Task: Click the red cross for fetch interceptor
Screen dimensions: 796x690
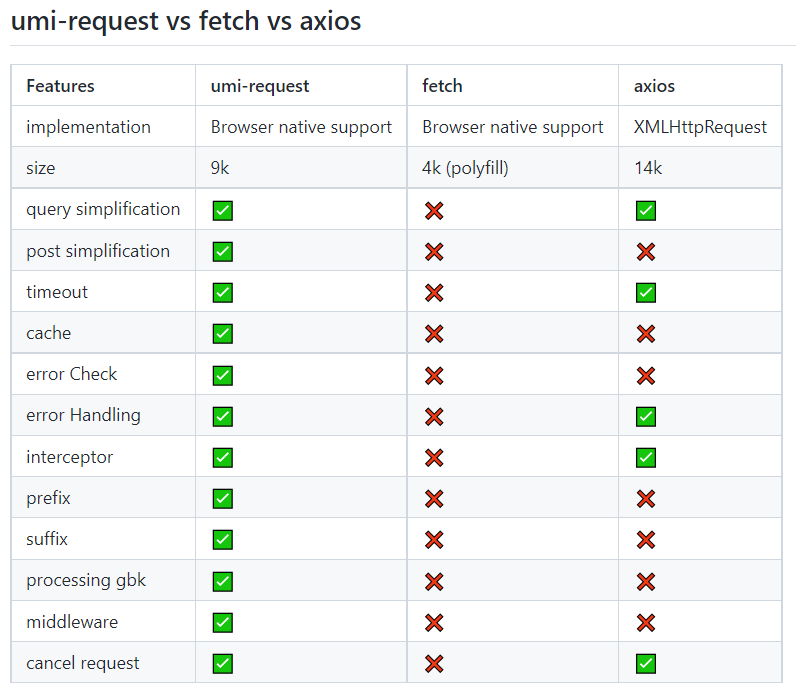Action: [434, 457]
